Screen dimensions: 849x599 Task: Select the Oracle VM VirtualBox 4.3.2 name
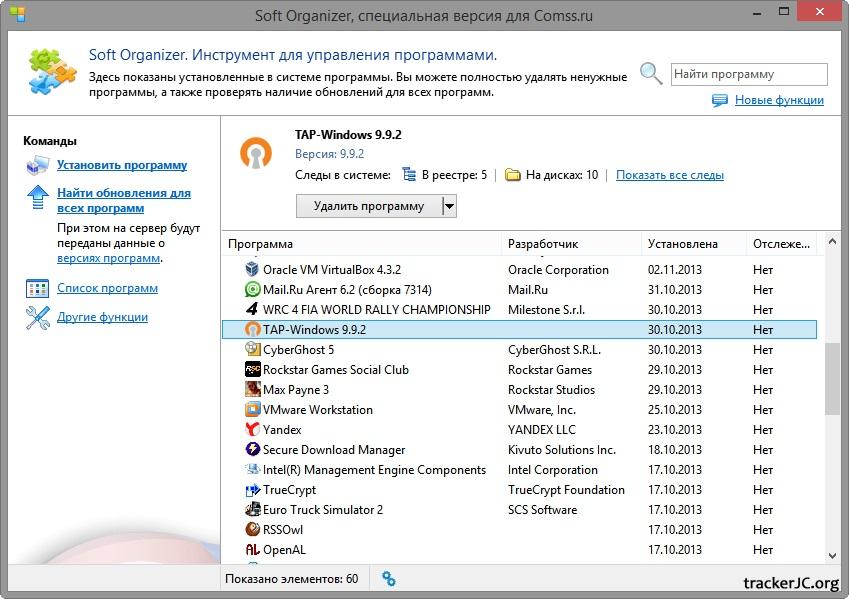coord(332,270)
